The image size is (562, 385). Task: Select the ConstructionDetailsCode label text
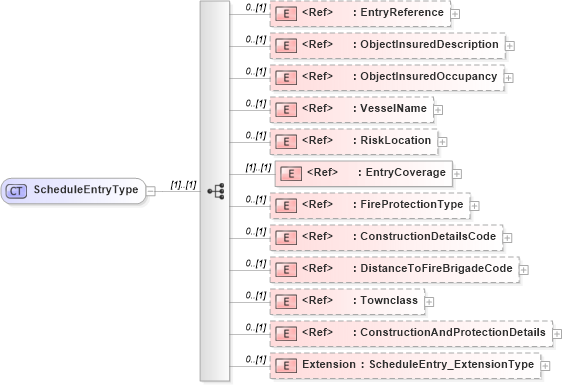tap(428, 236)
